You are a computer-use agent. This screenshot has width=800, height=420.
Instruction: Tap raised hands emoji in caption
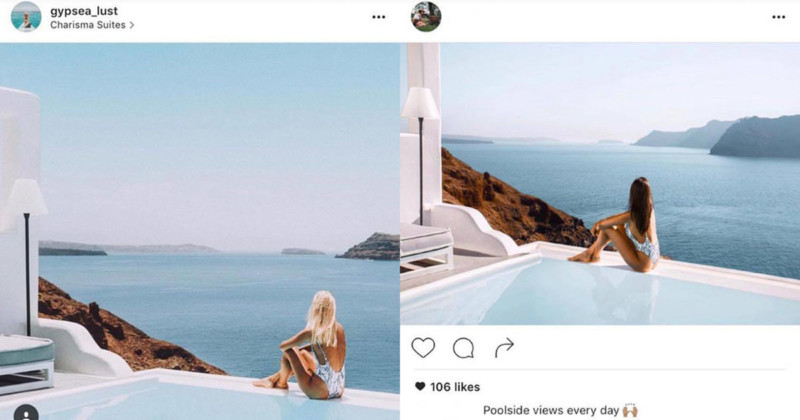(x=630, y=410)
